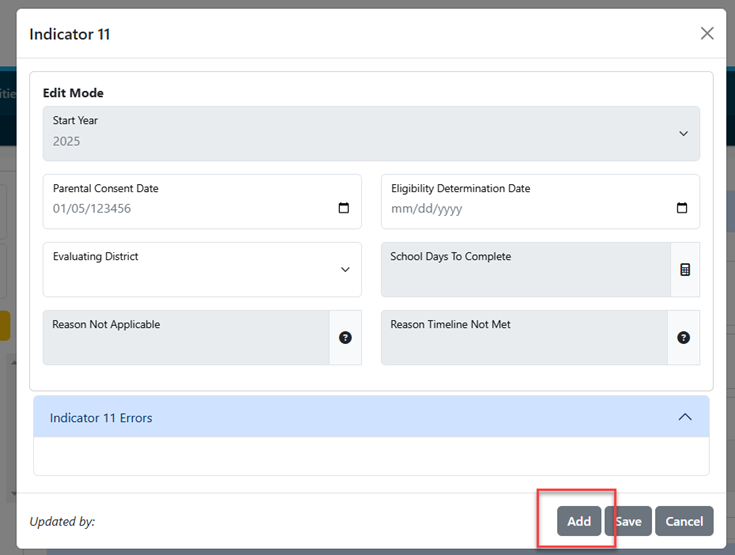Click the Indicator 11 Errors header text

click(x=101, y=418)
